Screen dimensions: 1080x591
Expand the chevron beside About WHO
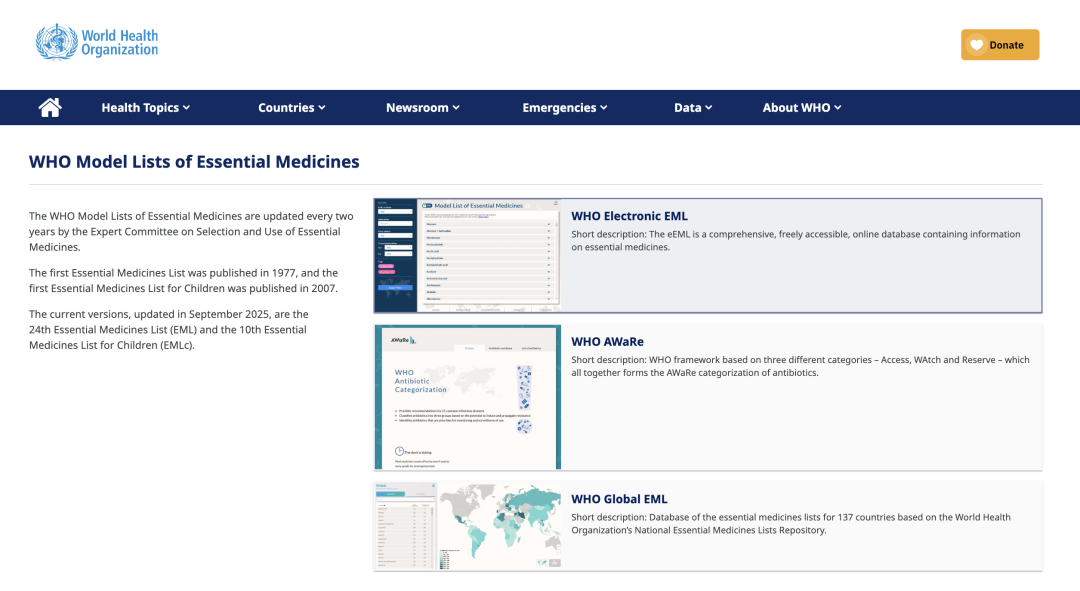(838, 108)
